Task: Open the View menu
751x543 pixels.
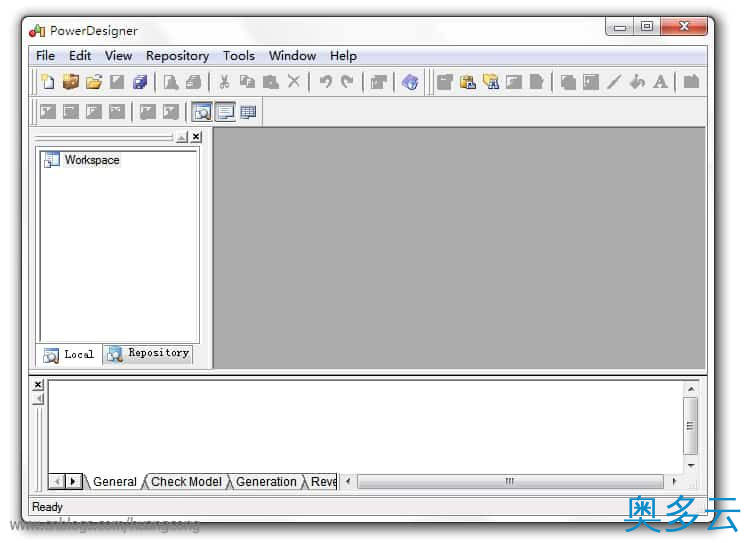Action: [x=118, y=56]
